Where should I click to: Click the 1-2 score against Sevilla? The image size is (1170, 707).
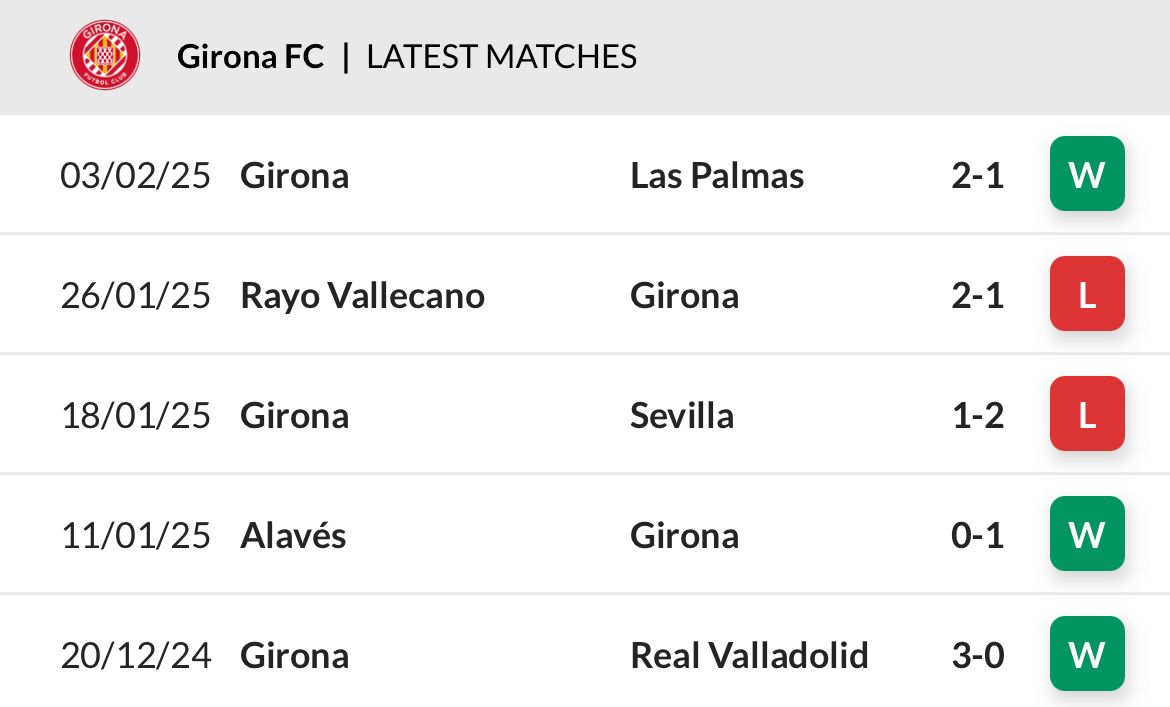coord(977,416)
